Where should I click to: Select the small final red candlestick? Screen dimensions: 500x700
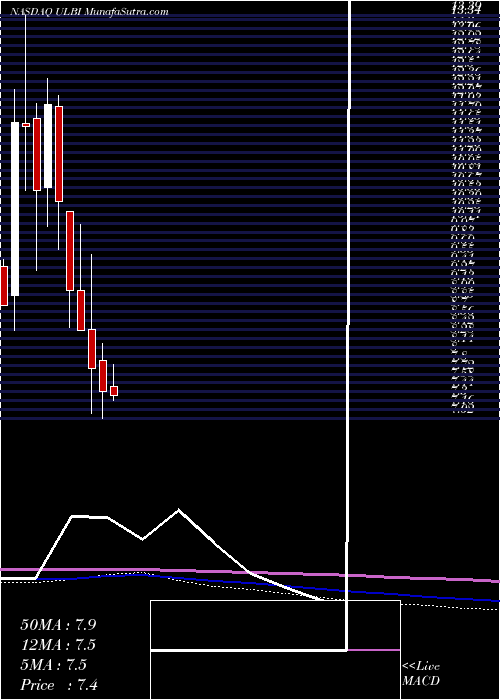(x=114, y=391)
